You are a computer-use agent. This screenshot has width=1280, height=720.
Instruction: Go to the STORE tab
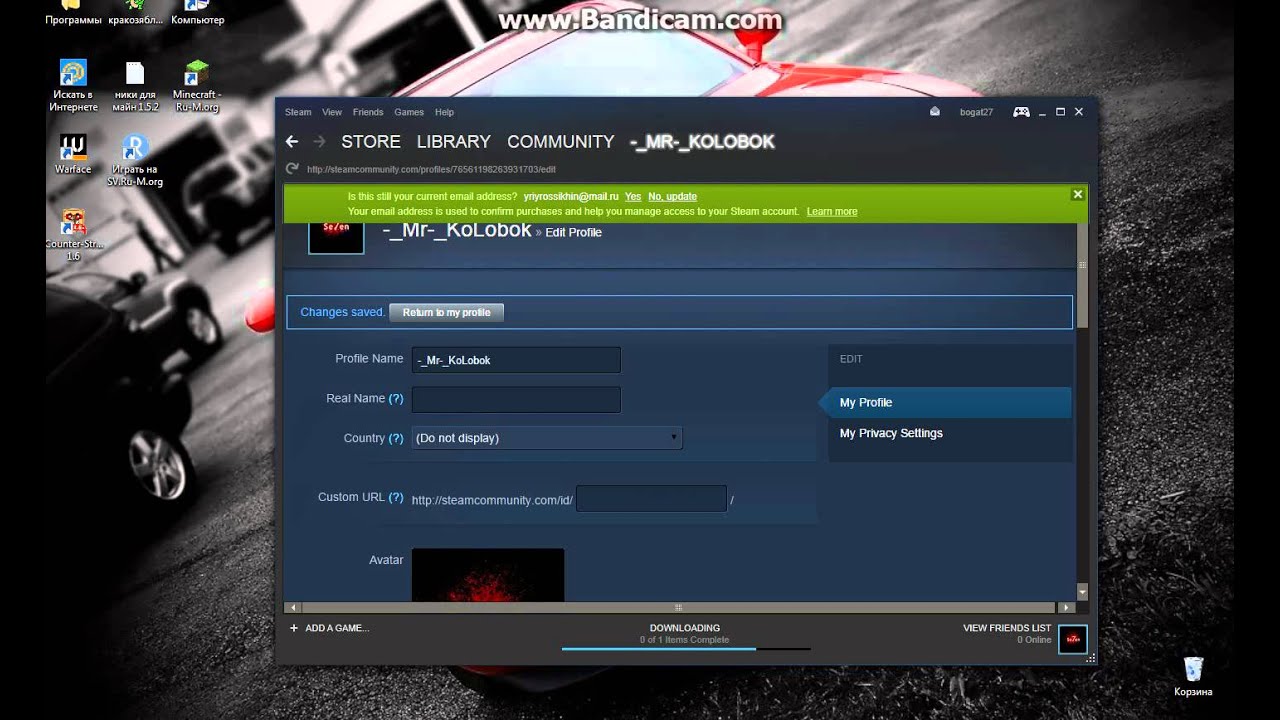click(x=371, y=142)
